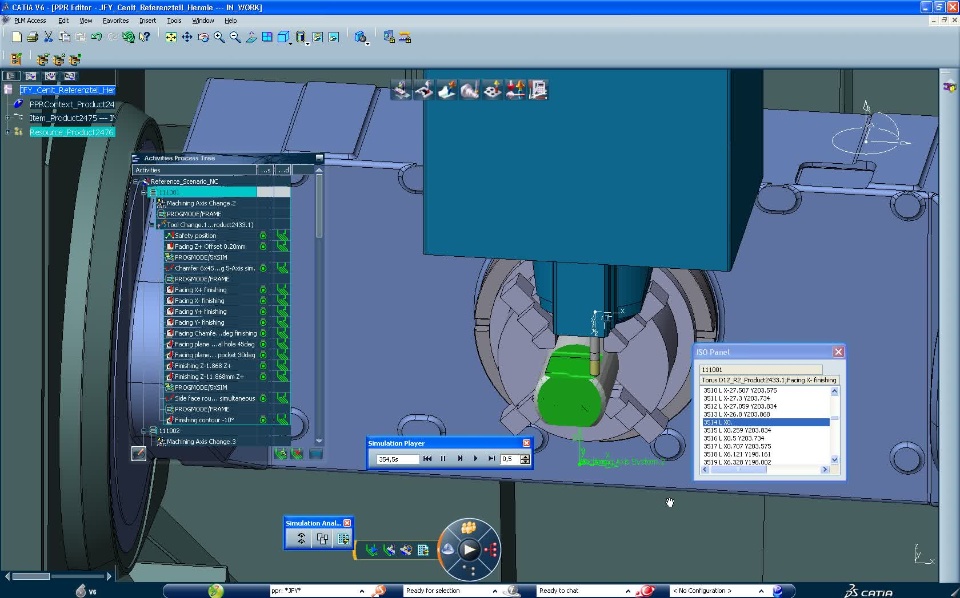Open the ppr search field dropdown
Image resolution: width=960 pixels, height=598 pixels.
(x=361, y=591)
